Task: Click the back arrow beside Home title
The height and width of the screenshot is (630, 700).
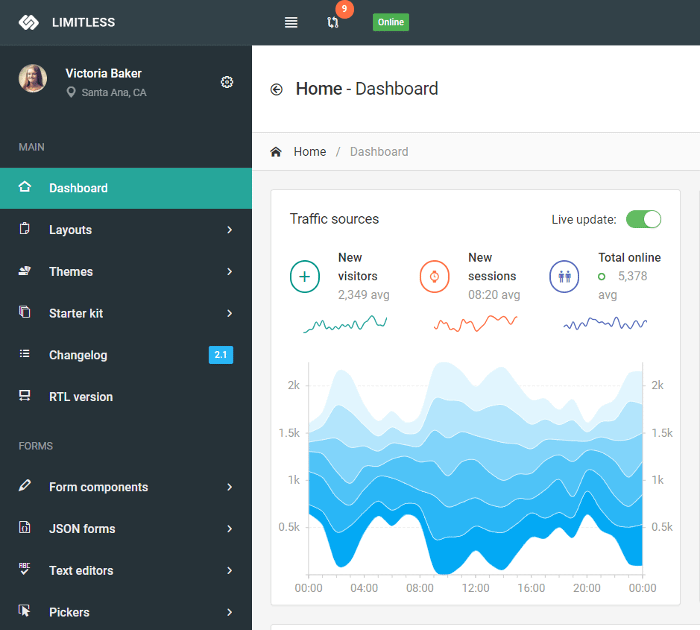Action: coord(277,89)
